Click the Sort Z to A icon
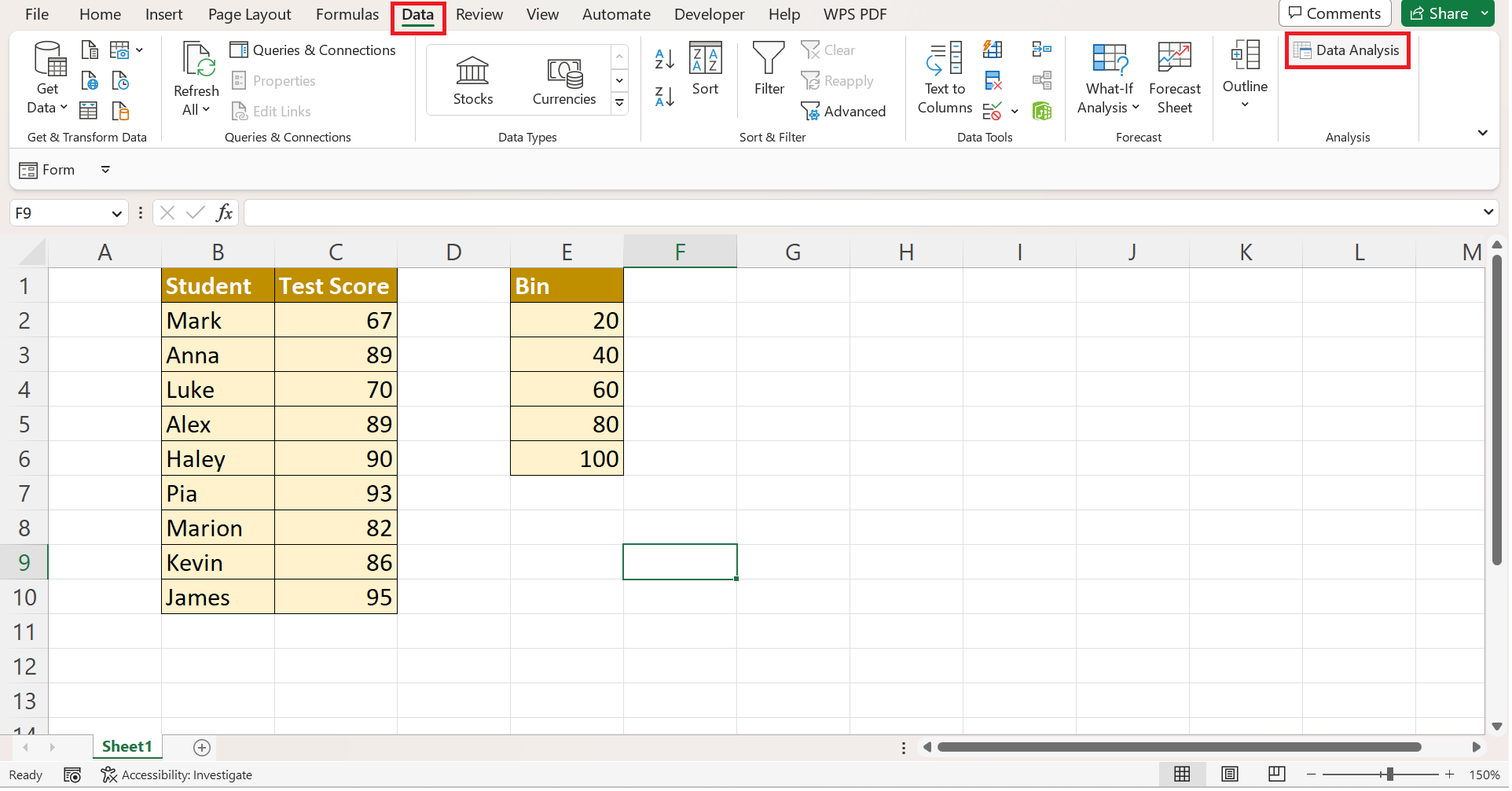 click(x=664, y=97)
